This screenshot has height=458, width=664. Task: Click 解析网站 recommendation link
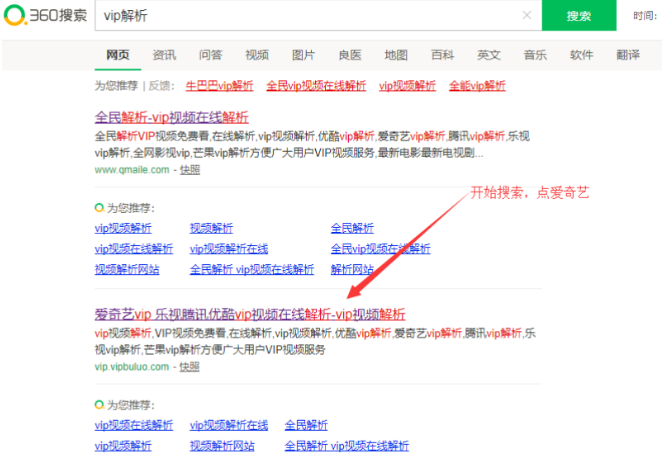(352, 270)
